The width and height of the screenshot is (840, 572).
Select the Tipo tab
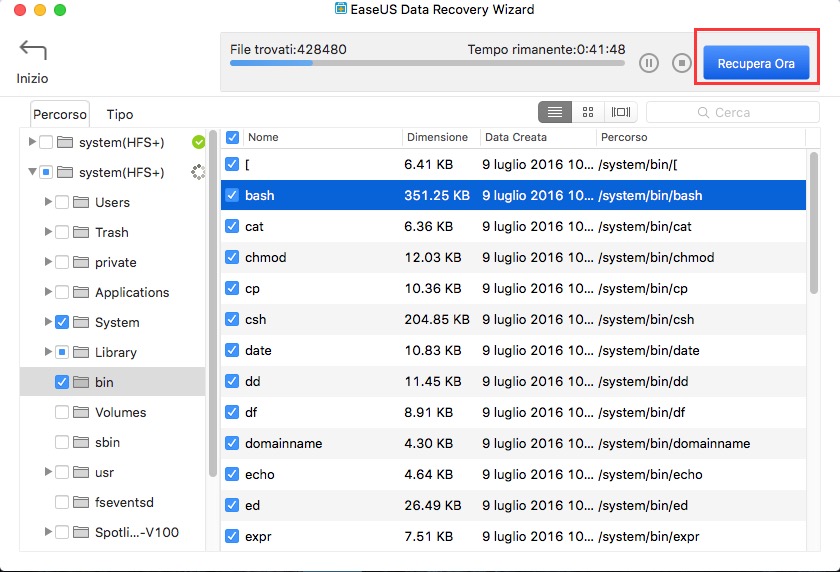click(x=119, y=114)
